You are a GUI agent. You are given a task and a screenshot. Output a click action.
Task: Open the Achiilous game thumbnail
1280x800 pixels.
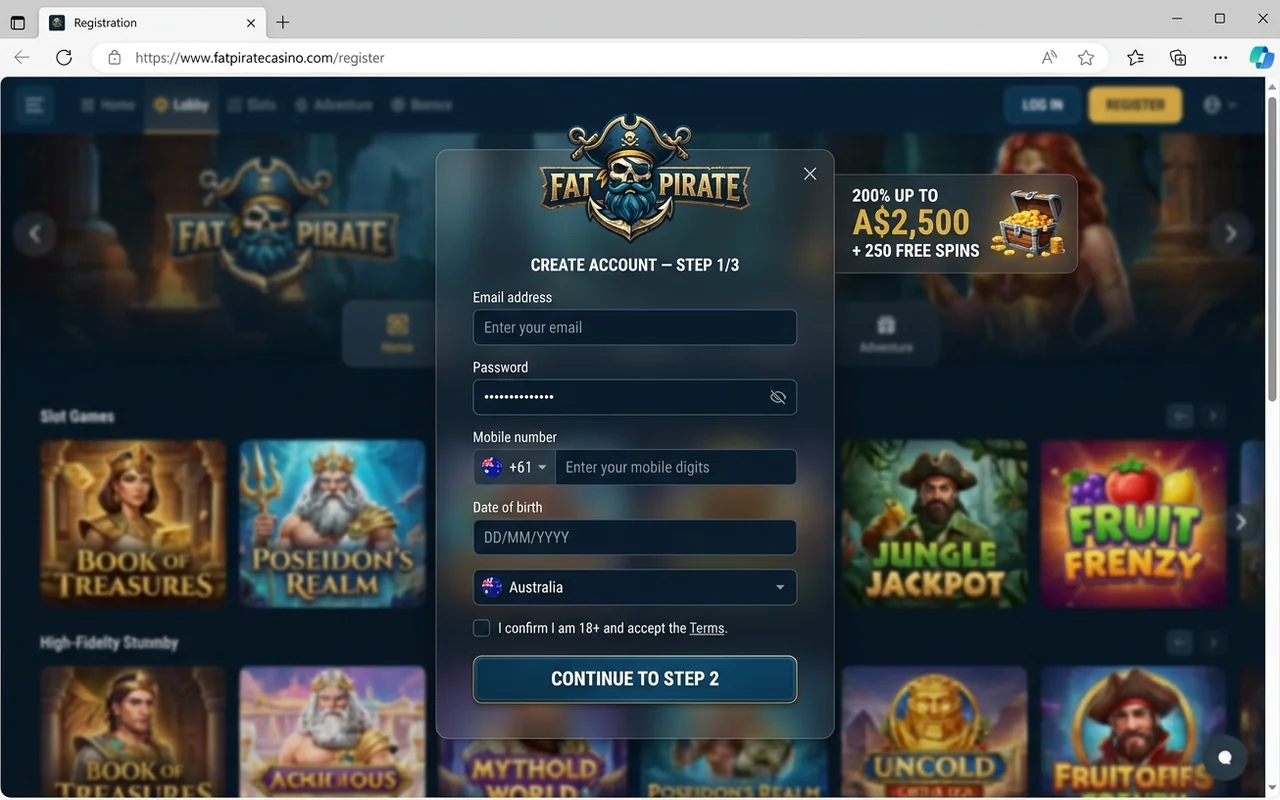tap(333, 732)
